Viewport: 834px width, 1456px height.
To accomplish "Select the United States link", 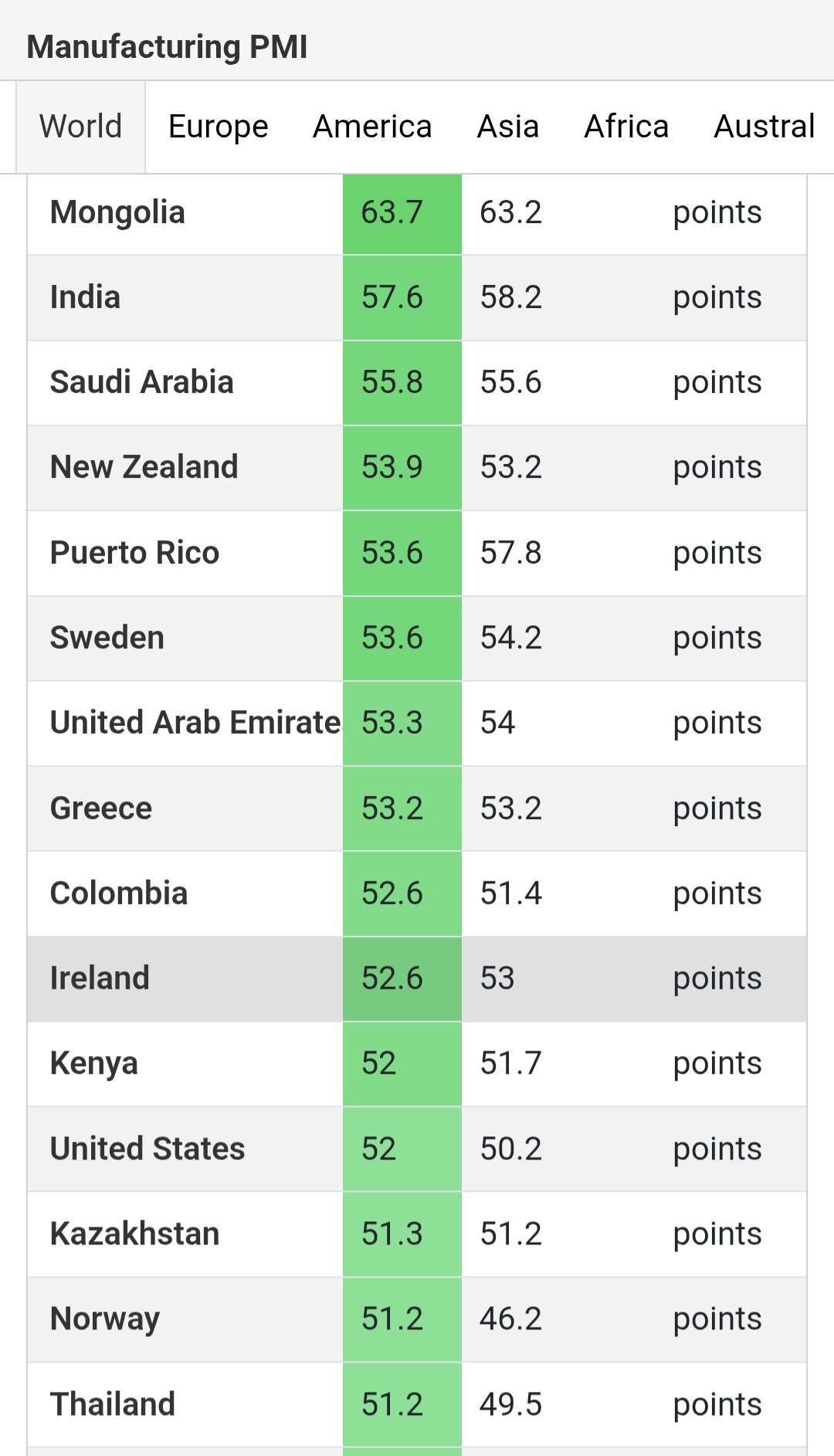I will (147, 1149).
